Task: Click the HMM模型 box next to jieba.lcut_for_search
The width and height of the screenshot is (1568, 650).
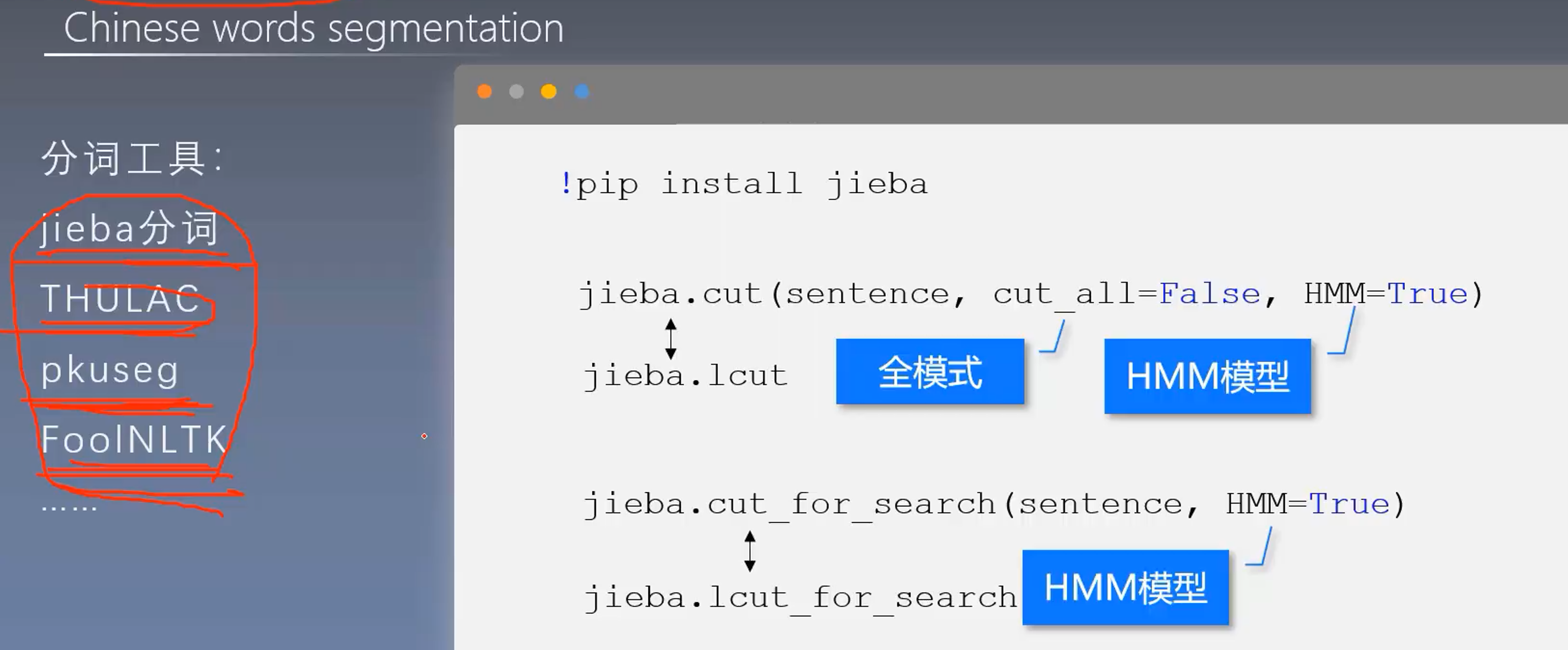Action: 1125,587
